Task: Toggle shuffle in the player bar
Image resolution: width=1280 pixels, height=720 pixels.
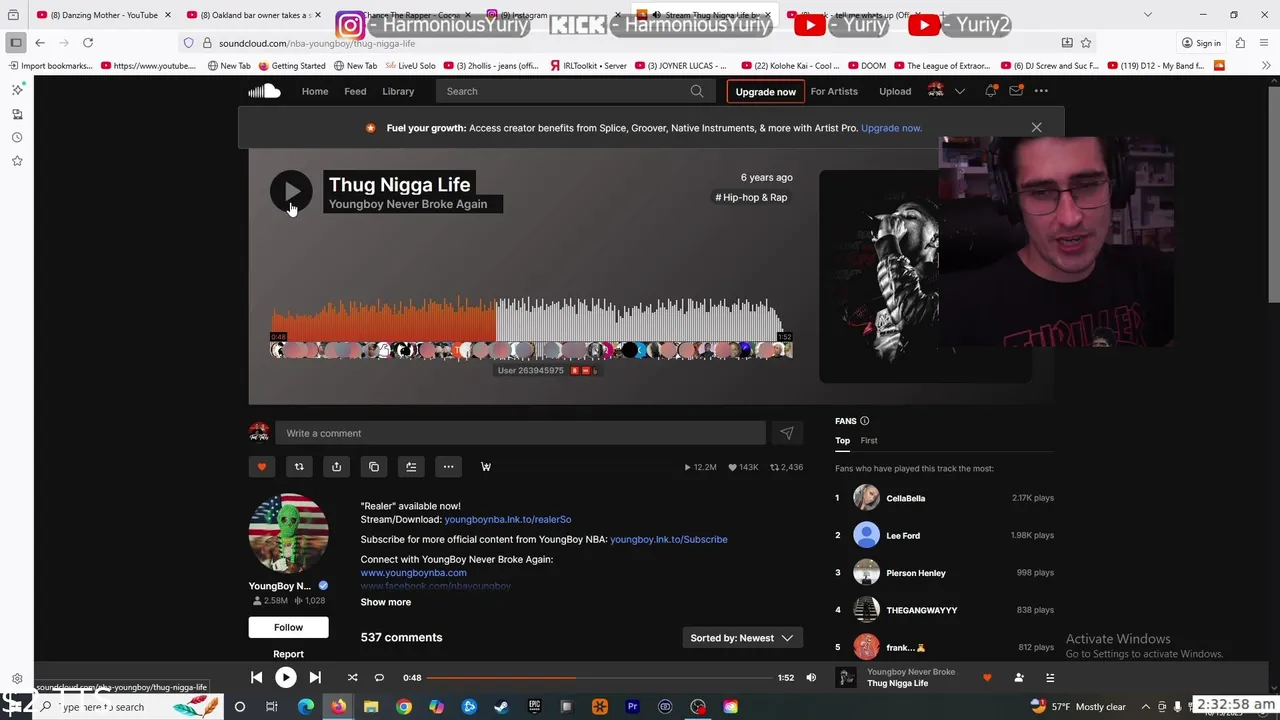Action: click(x=352, y=678)
